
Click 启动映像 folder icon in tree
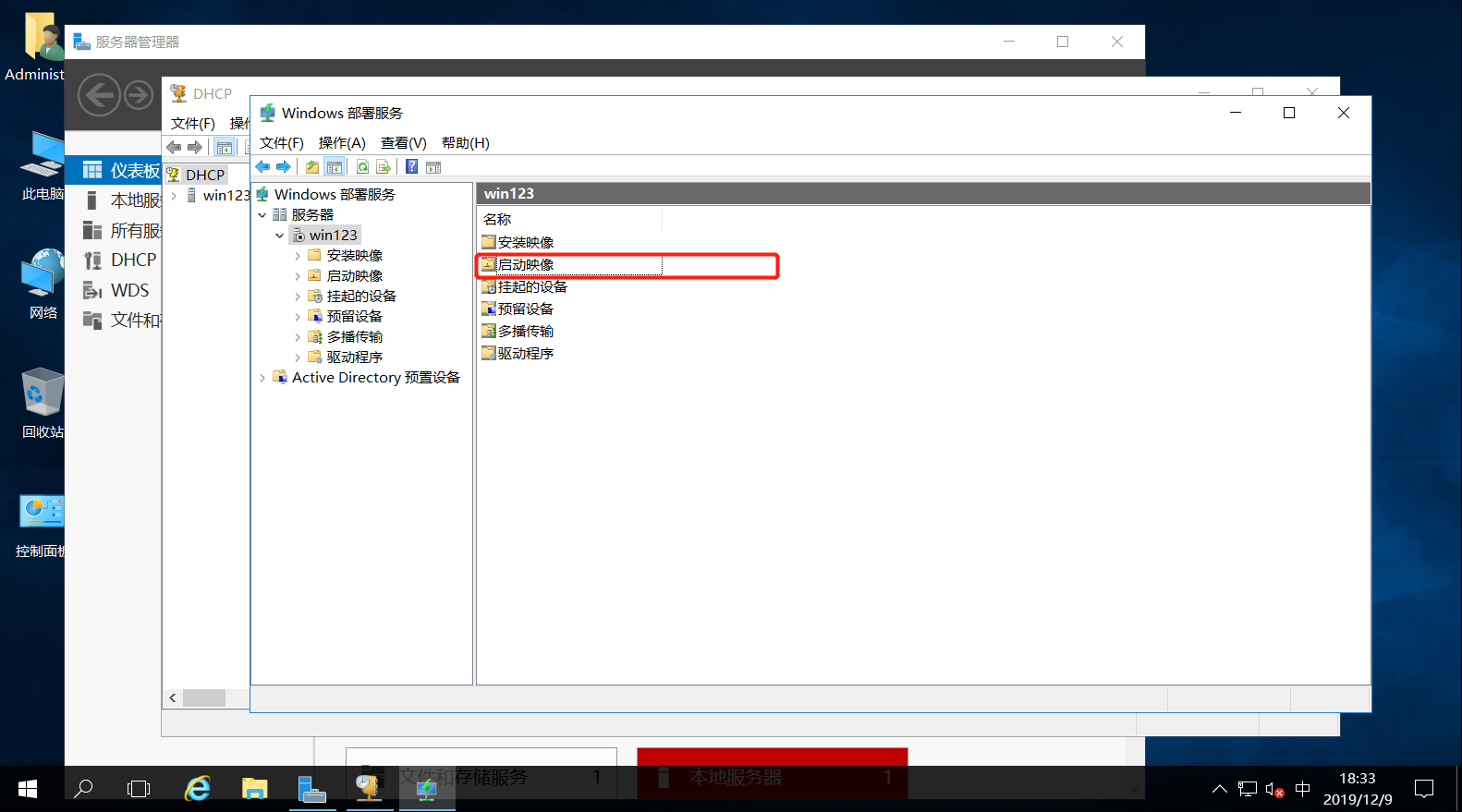(x=314, y=276)
